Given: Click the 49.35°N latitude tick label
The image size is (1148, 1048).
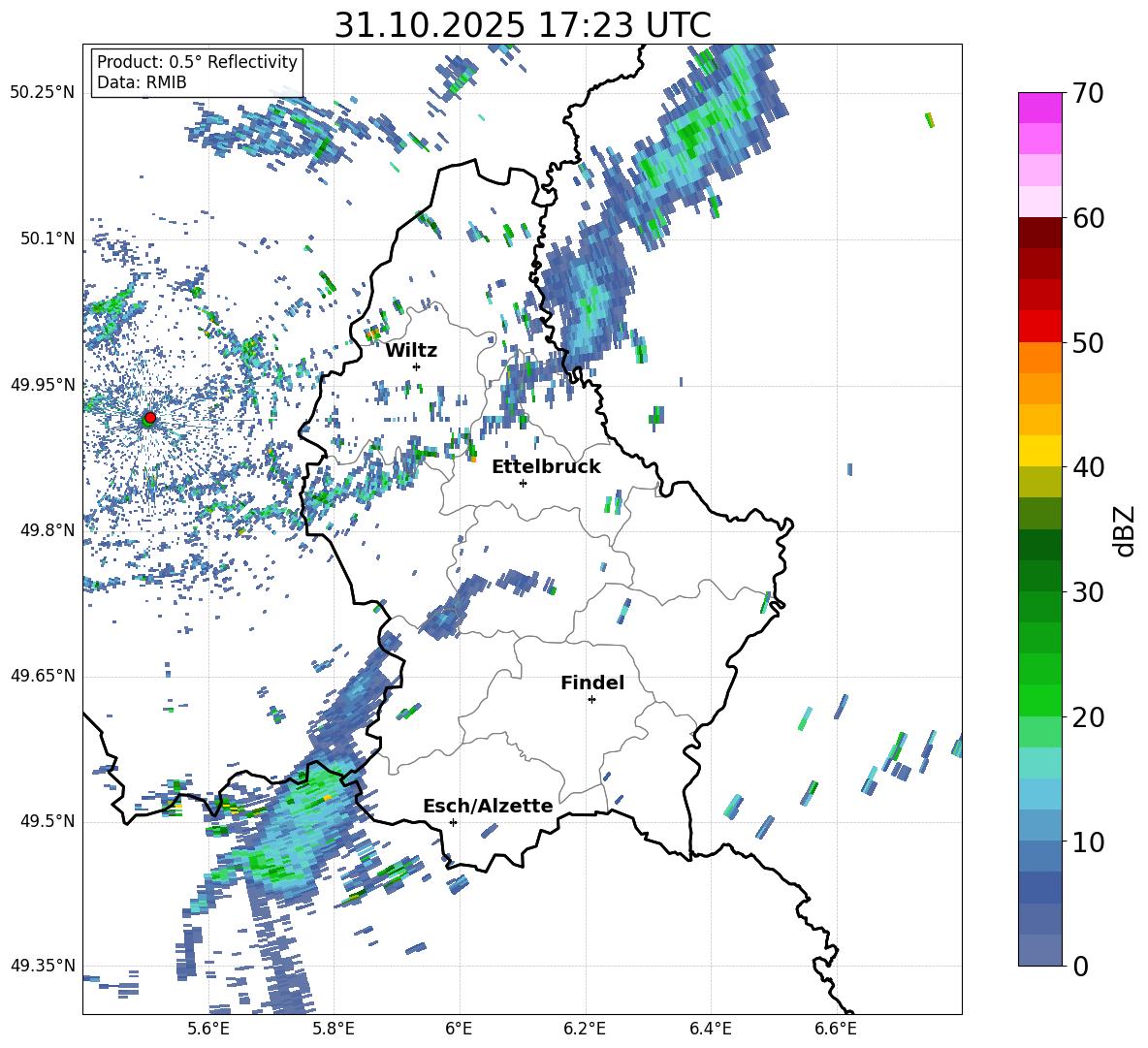Looking at the screenshot, I should coord(43,966).
